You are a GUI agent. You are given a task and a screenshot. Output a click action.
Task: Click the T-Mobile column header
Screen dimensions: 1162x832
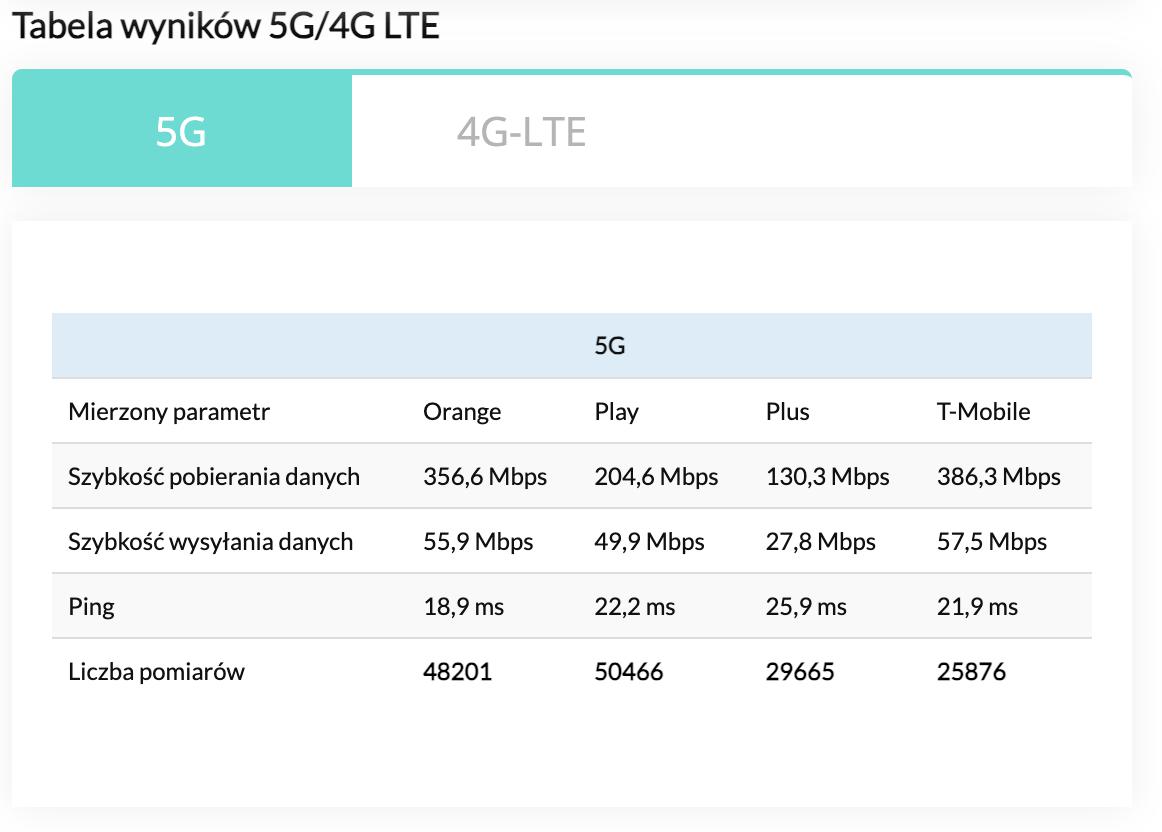pyautogui.click(x=983, y=411)
